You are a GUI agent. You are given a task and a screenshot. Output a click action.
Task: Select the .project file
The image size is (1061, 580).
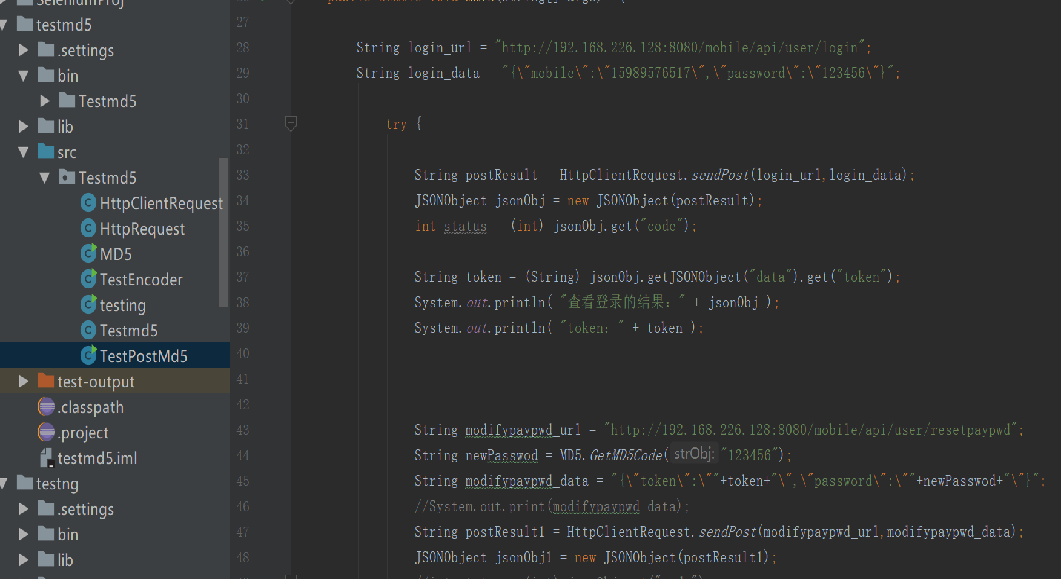(x=83, y=433)
